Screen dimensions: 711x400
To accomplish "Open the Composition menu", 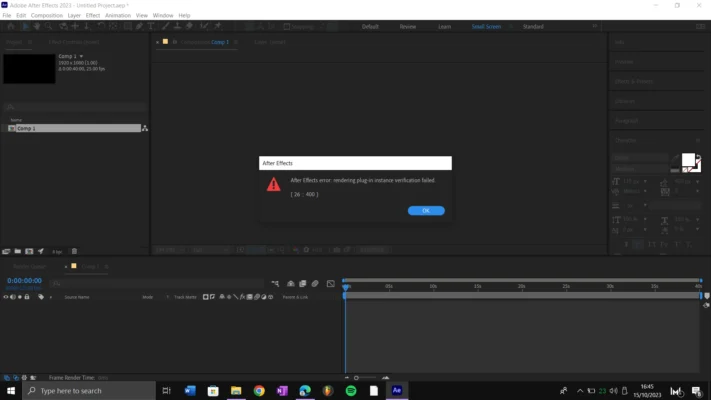I will (47, 15).
